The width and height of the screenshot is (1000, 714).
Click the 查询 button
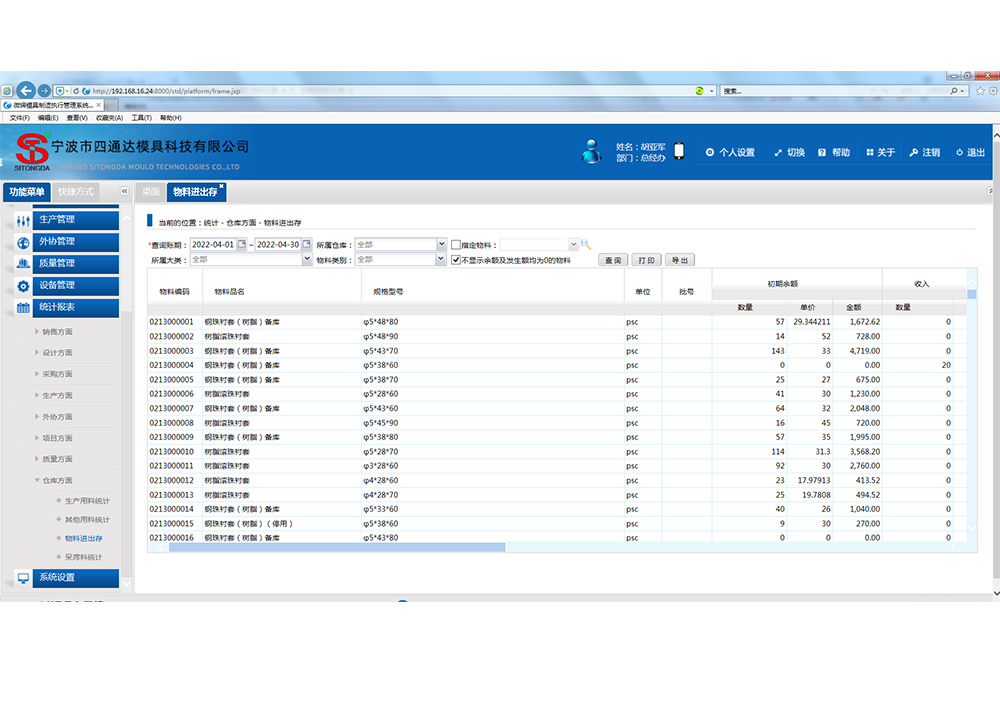612,260
